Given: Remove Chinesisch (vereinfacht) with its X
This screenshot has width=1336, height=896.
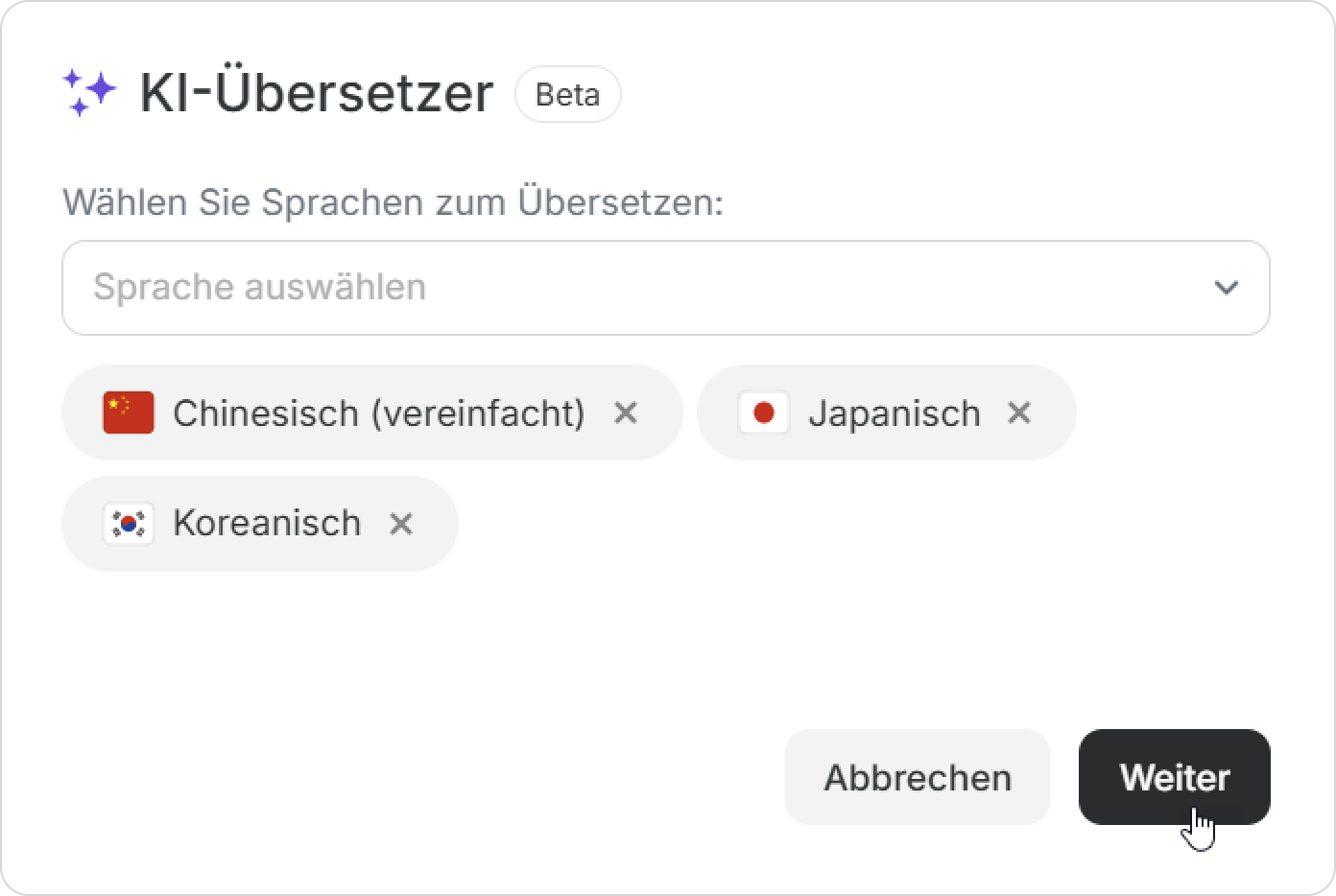Looking at the screenshot, I should [x=626, y=413].
